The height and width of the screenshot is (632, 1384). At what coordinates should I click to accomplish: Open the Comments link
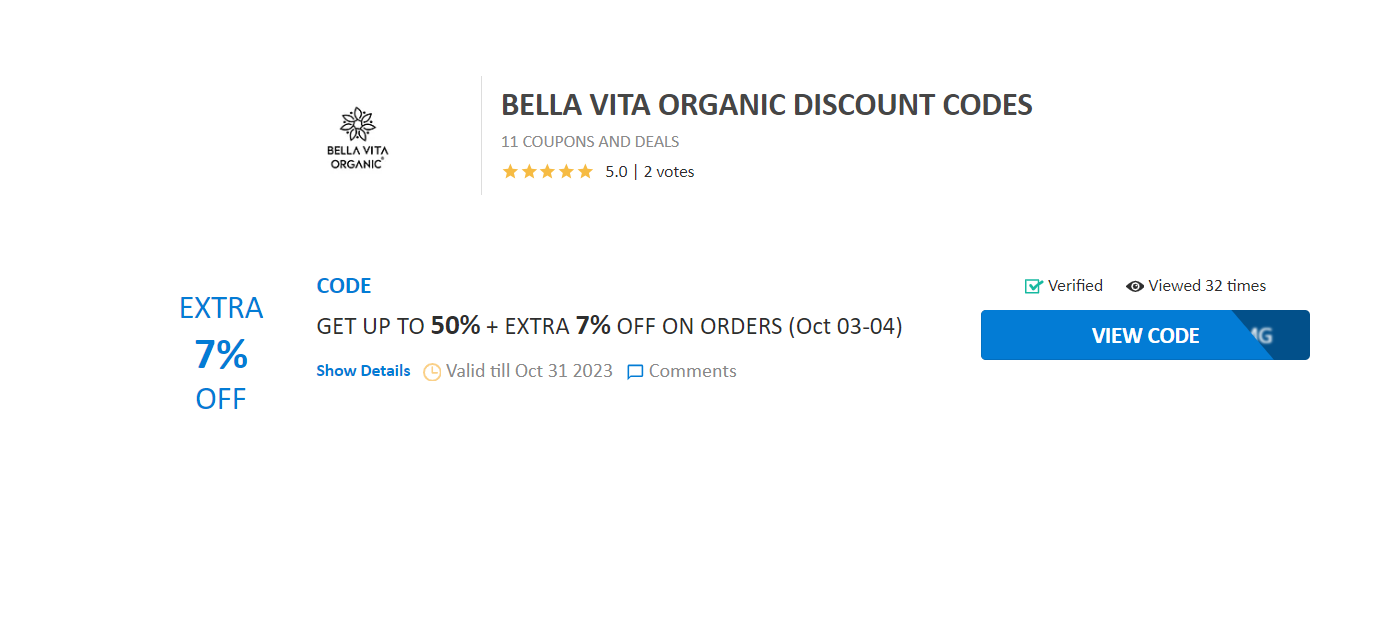pos(692,371)
